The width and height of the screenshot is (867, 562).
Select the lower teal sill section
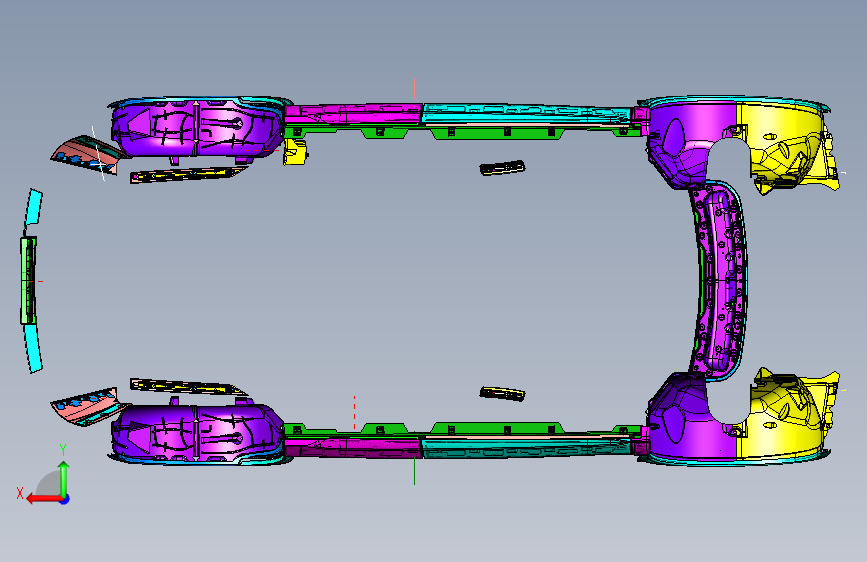point(525,446)
